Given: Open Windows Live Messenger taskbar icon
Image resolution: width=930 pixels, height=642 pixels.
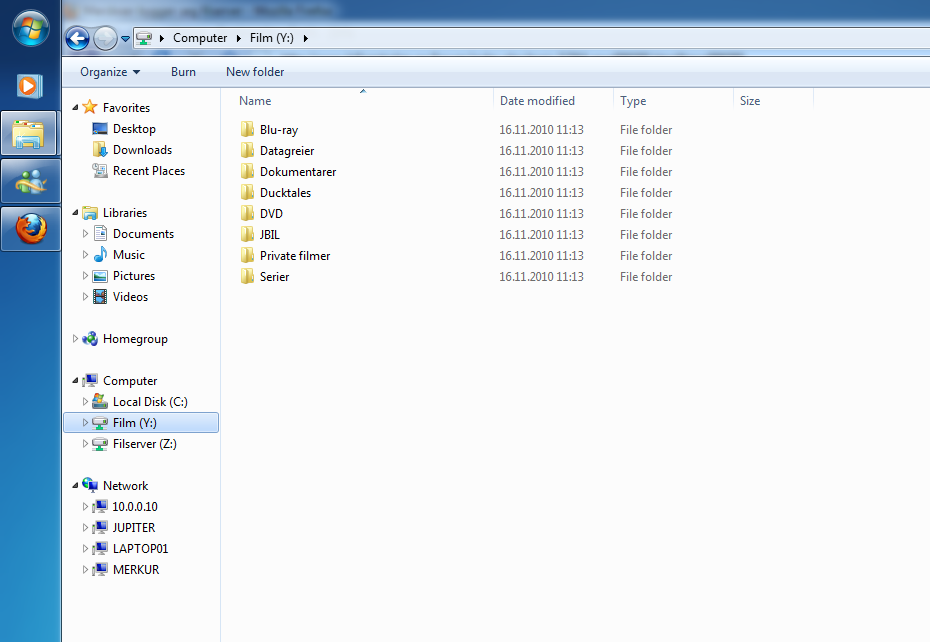Looking at the screenshot, I should coord(30,181).
